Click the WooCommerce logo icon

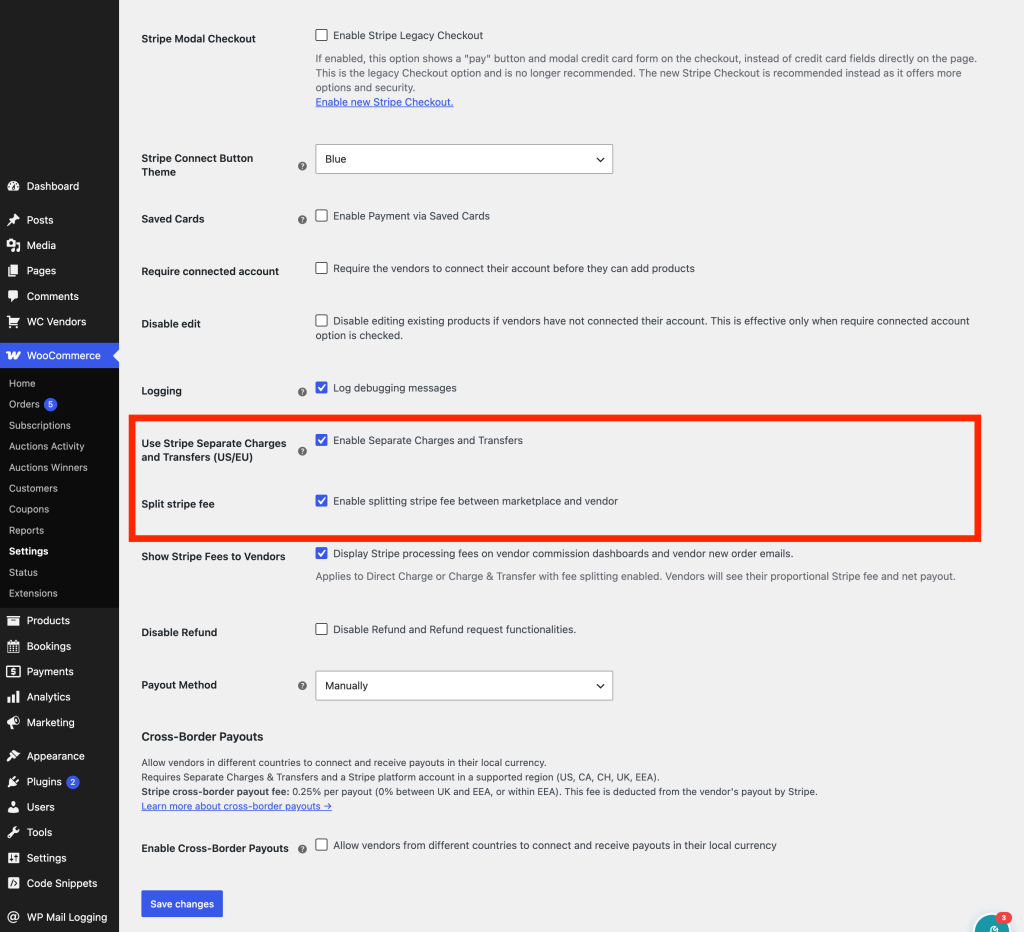[13, 355]
